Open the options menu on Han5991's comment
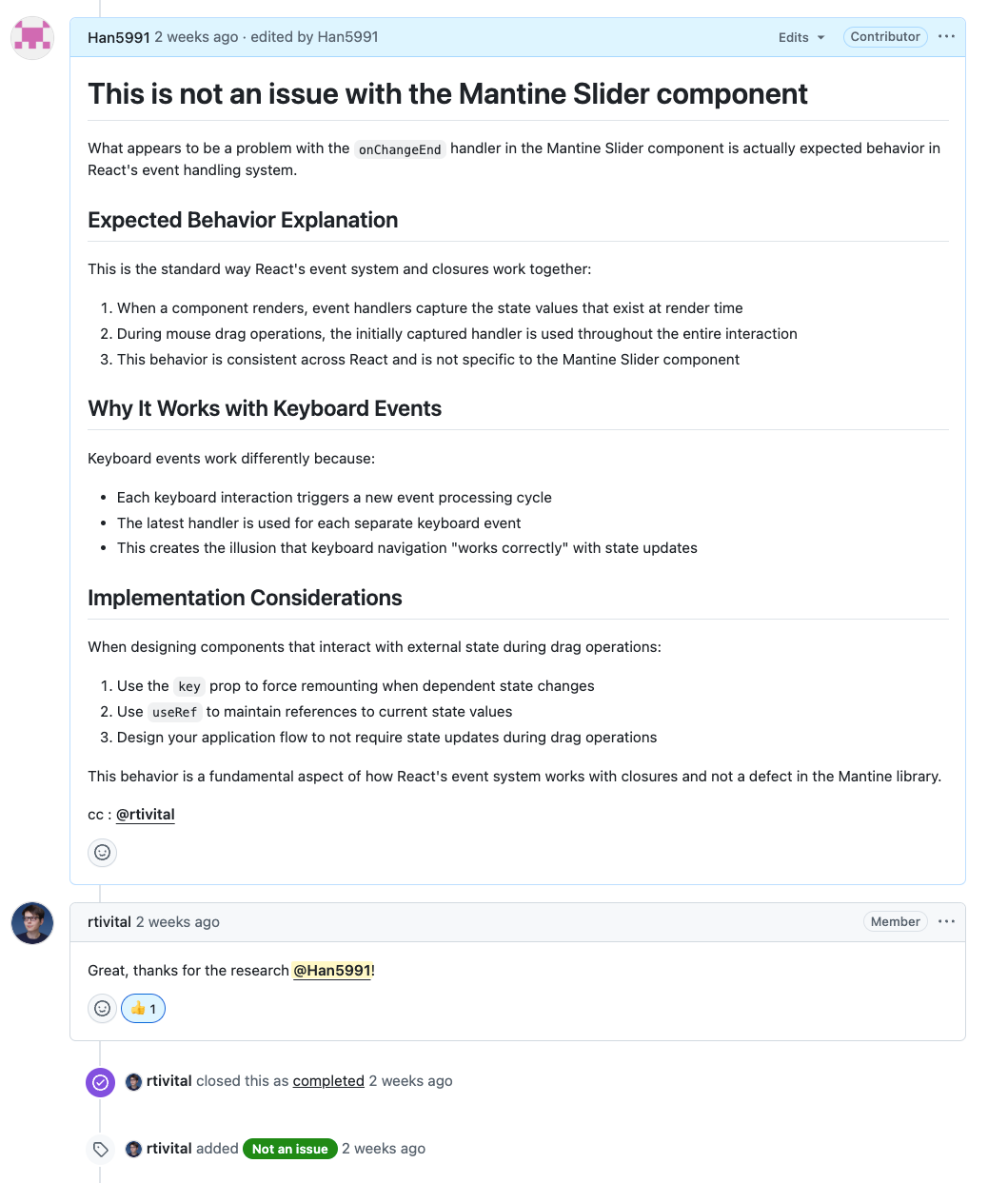1008x1183 pixels. tap(946, 37)
